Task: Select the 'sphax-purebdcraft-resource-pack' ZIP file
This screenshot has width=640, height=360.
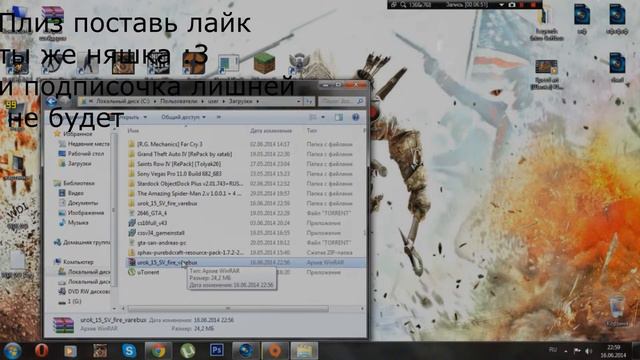Action: tap(186, 252)
